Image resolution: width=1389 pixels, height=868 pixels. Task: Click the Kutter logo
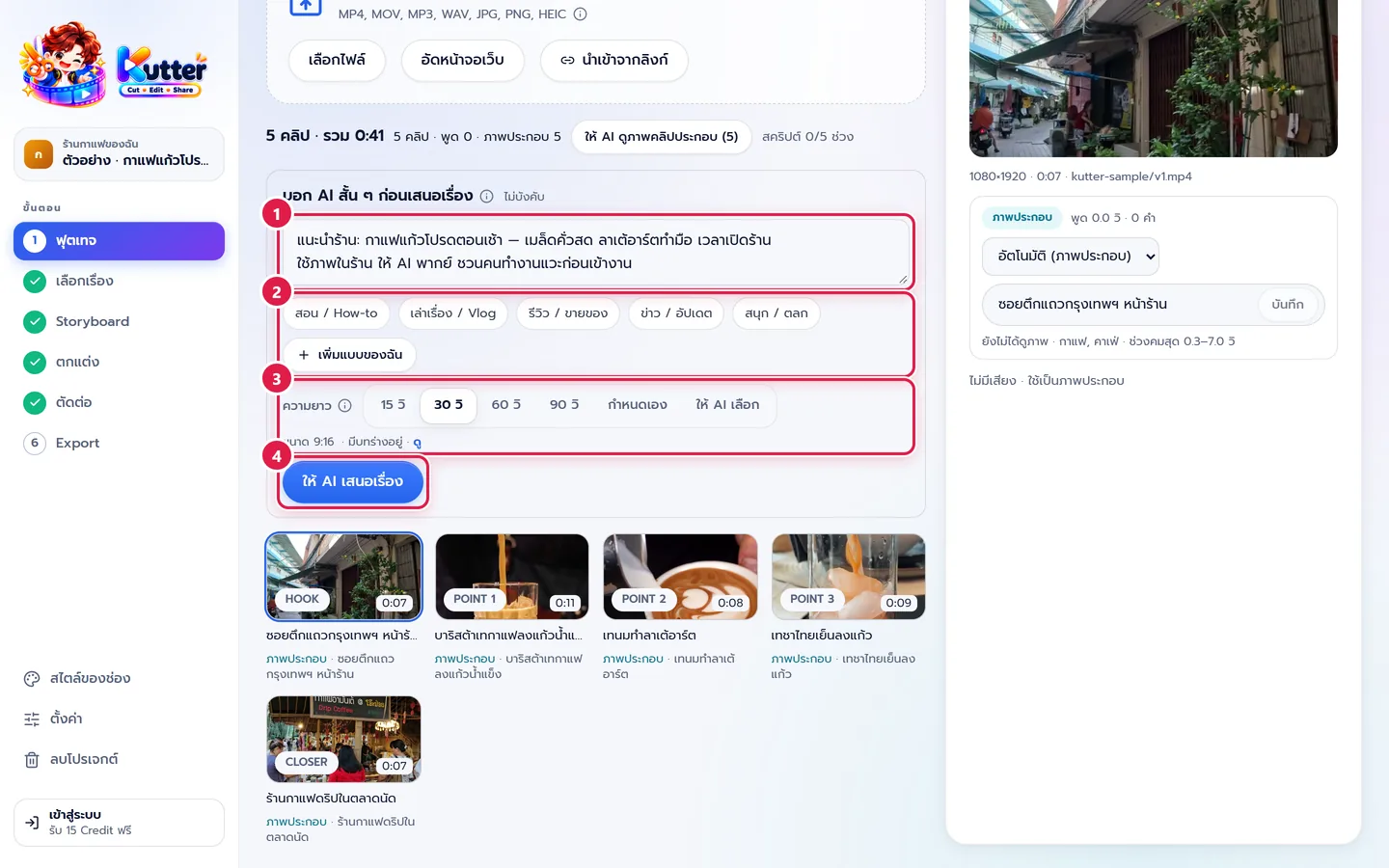(x=114, y=65)
